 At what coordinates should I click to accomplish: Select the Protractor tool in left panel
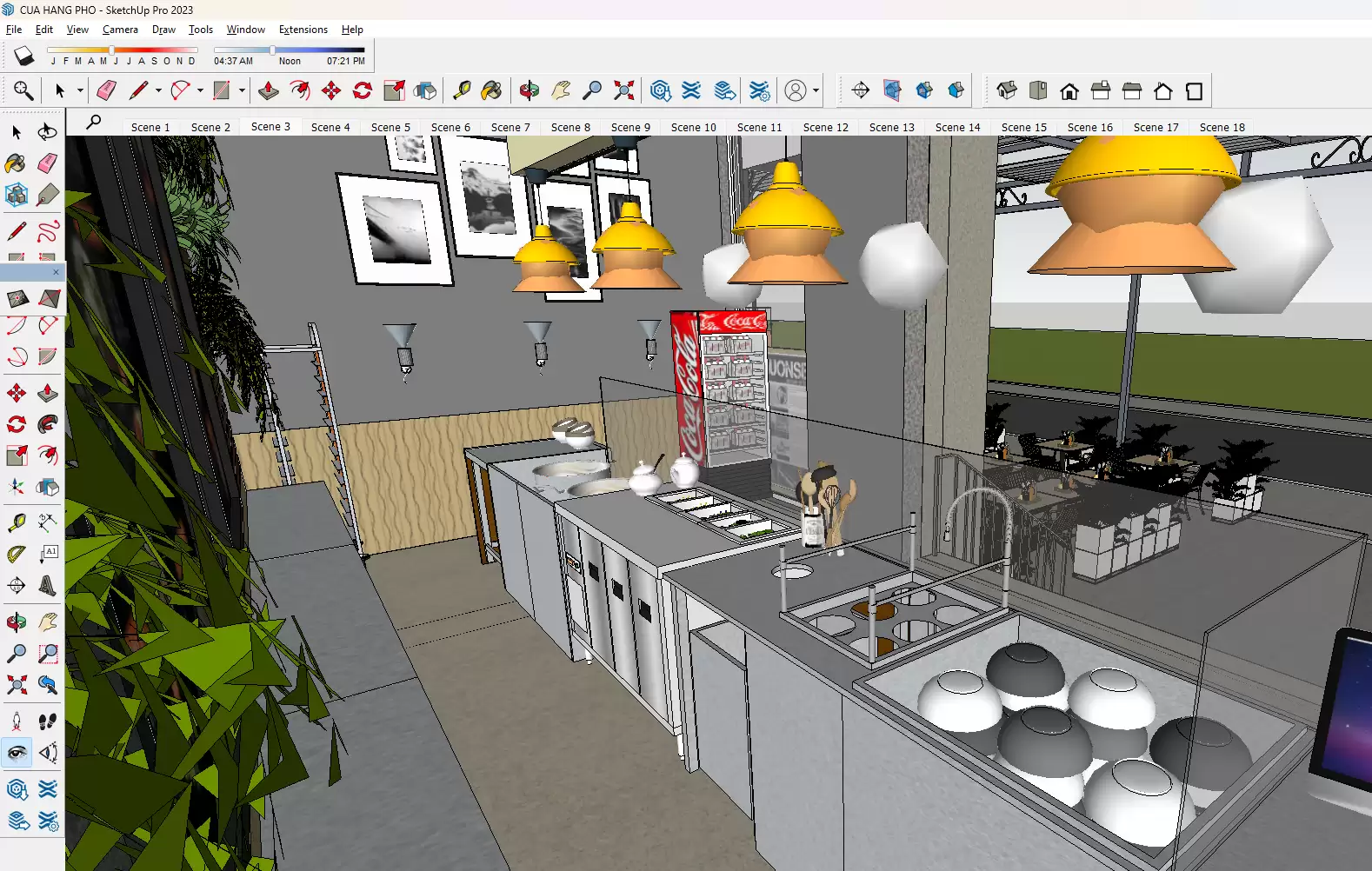pyautogui.click(x=16, y=554)
